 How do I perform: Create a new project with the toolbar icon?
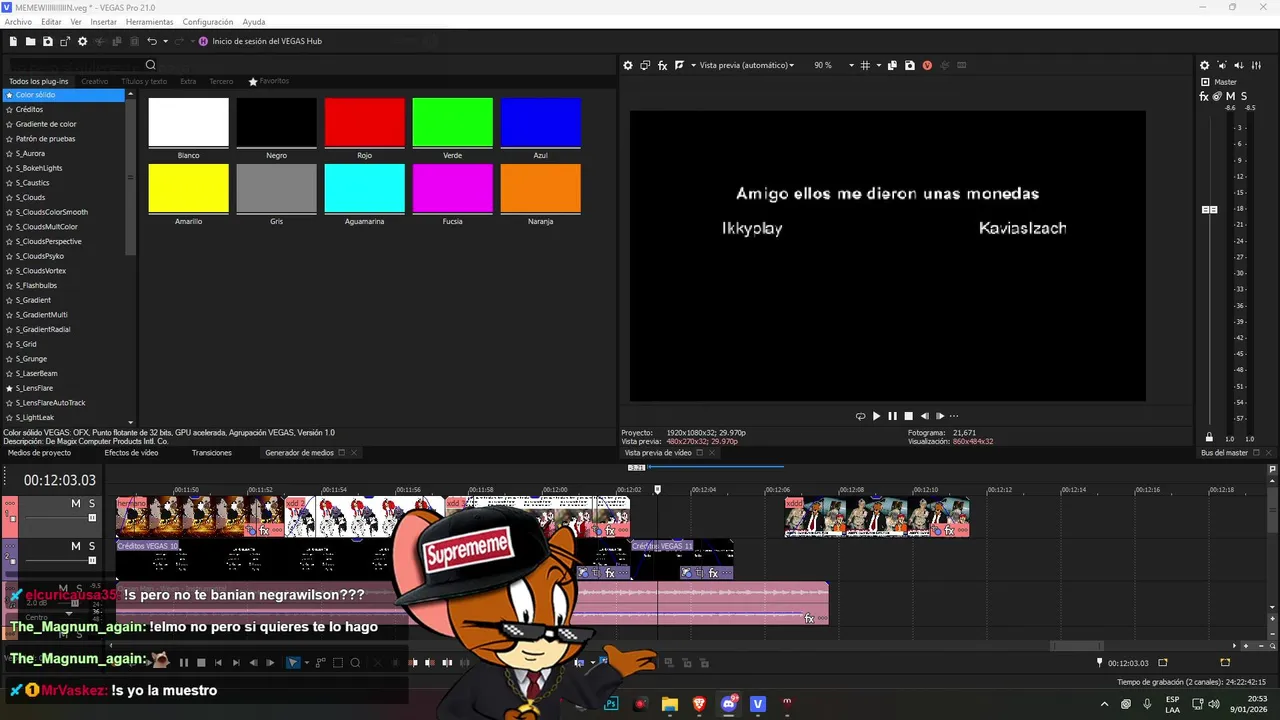(x=13, y=41)
